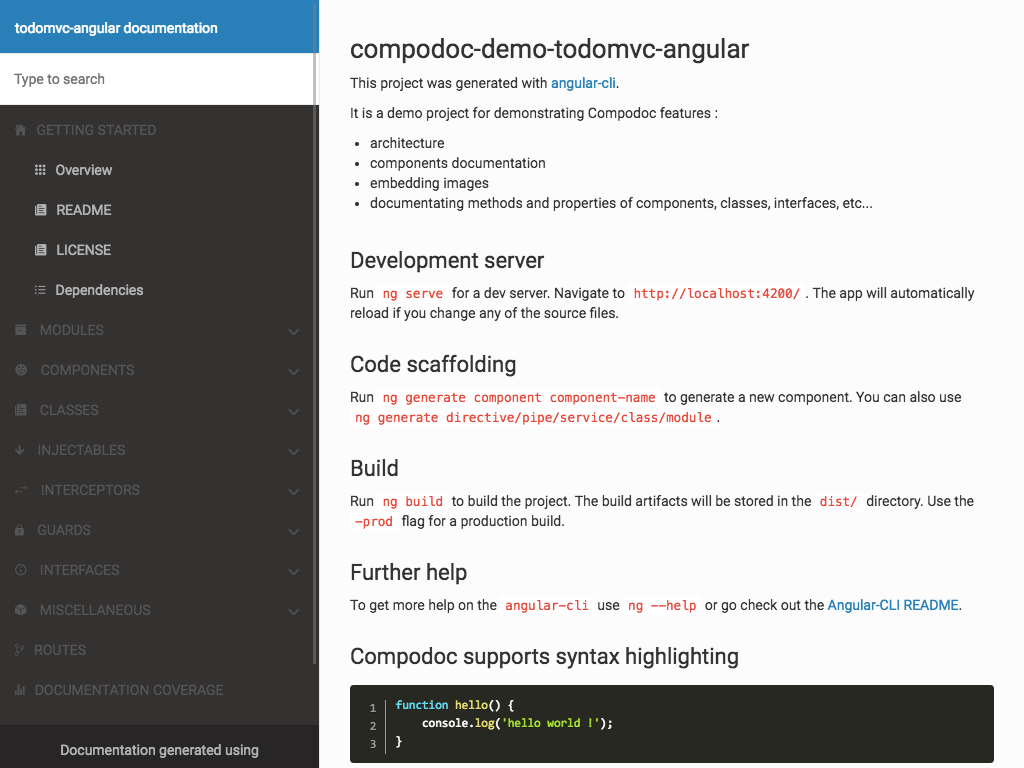Image resolution: width=1024 pixels, height=768 pixels.
Task: Select the CLASSES sidebar entry
Action: tap(67, 410)
